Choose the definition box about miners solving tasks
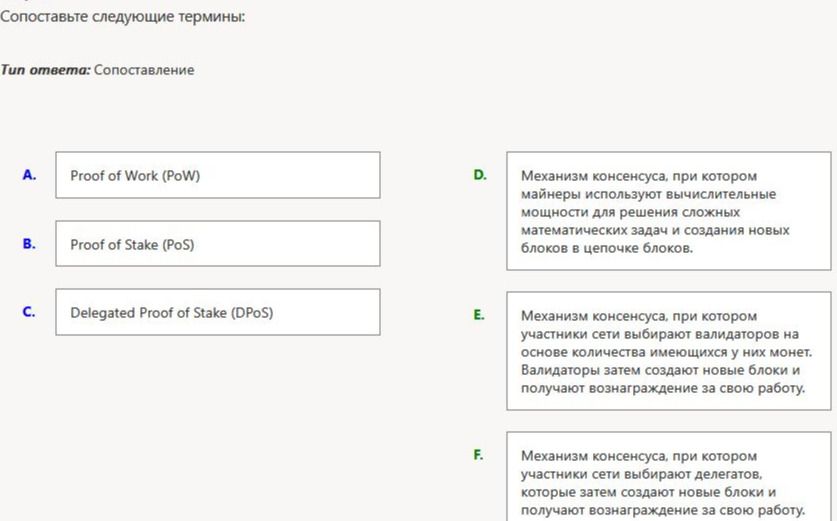This screenshot has width=837, height=521. pyautogui.click(x=669, y=211)
